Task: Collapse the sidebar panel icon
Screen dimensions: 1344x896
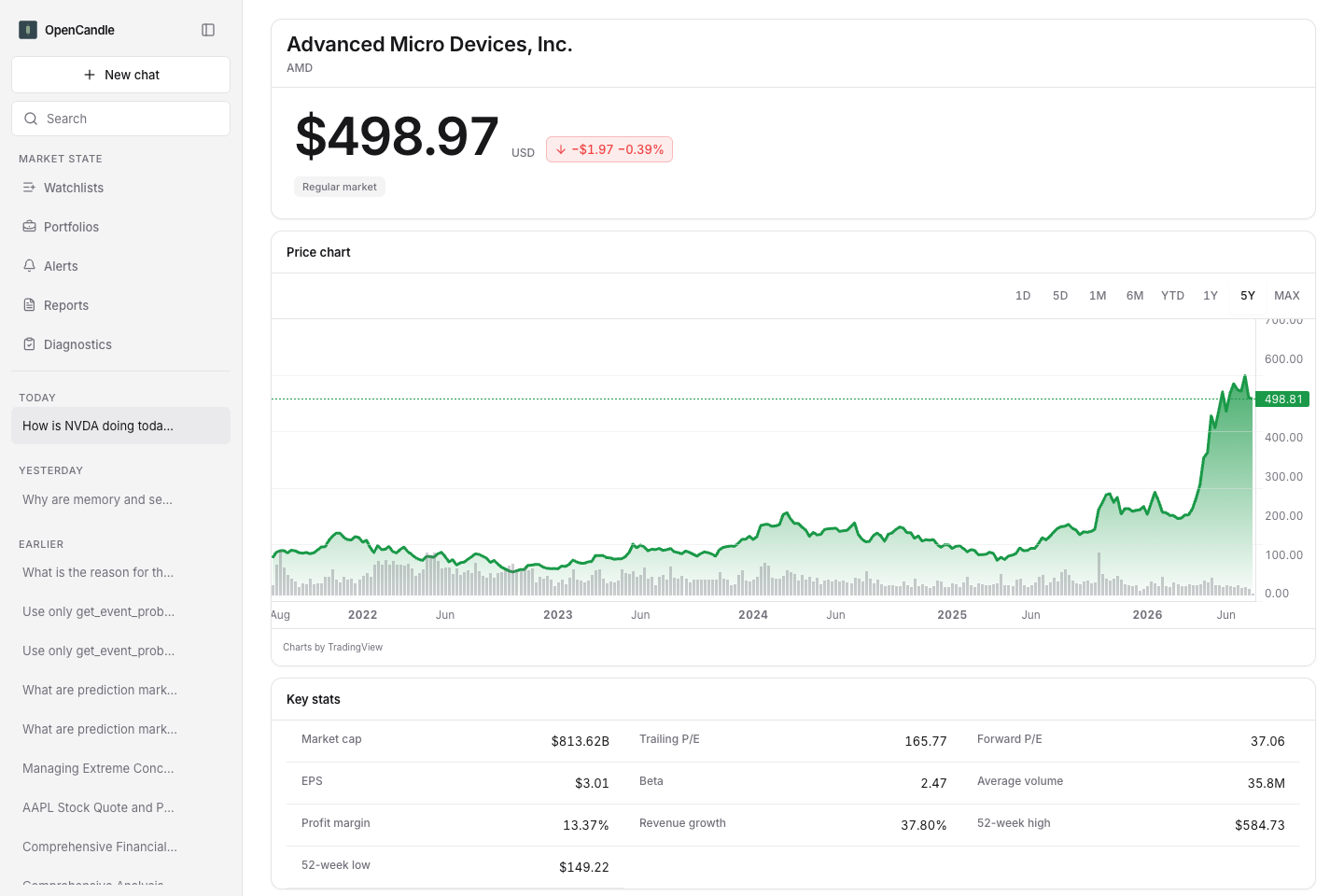Action: pyautogui.click(x=208, y=30)
